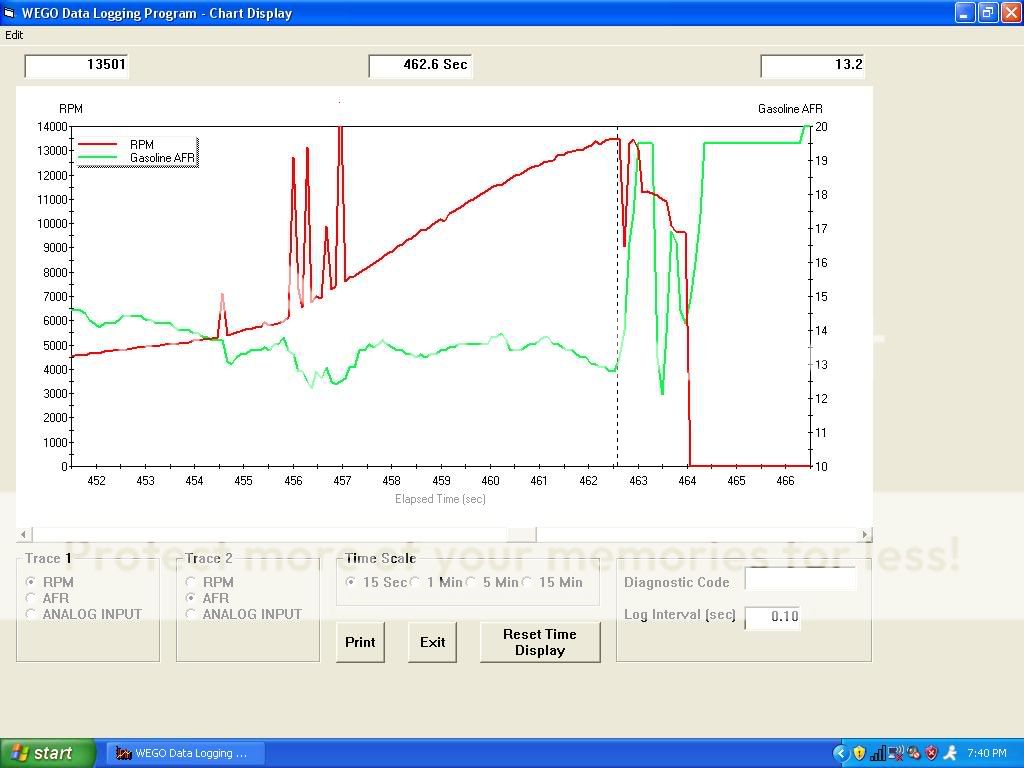Viewport: 1024px width, 768px height.
Task: Restore down the WEGO window
Action: [x=987, y=13]
